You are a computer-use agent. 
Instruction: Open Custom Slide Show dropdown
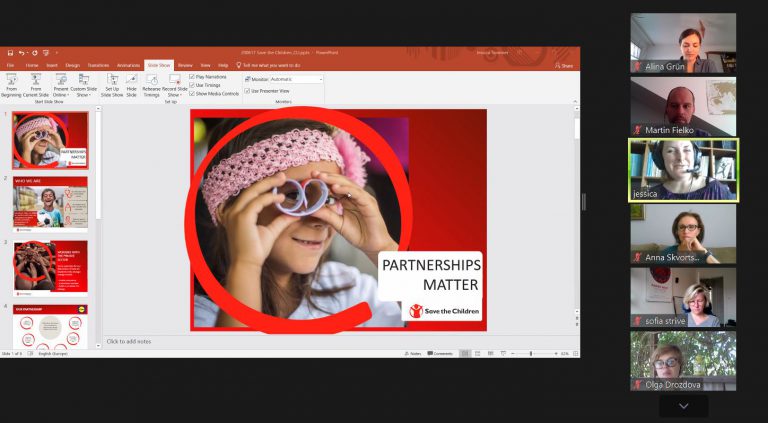coord(84,85)
